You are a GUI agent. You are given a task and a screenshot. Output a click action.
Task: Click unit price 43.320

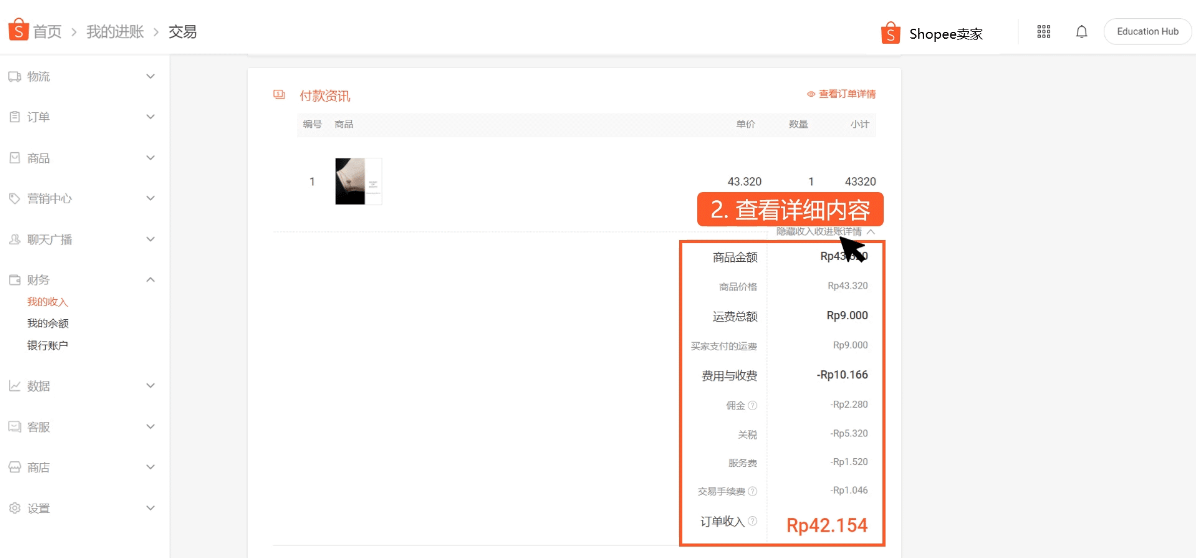[x=744, y=181]
